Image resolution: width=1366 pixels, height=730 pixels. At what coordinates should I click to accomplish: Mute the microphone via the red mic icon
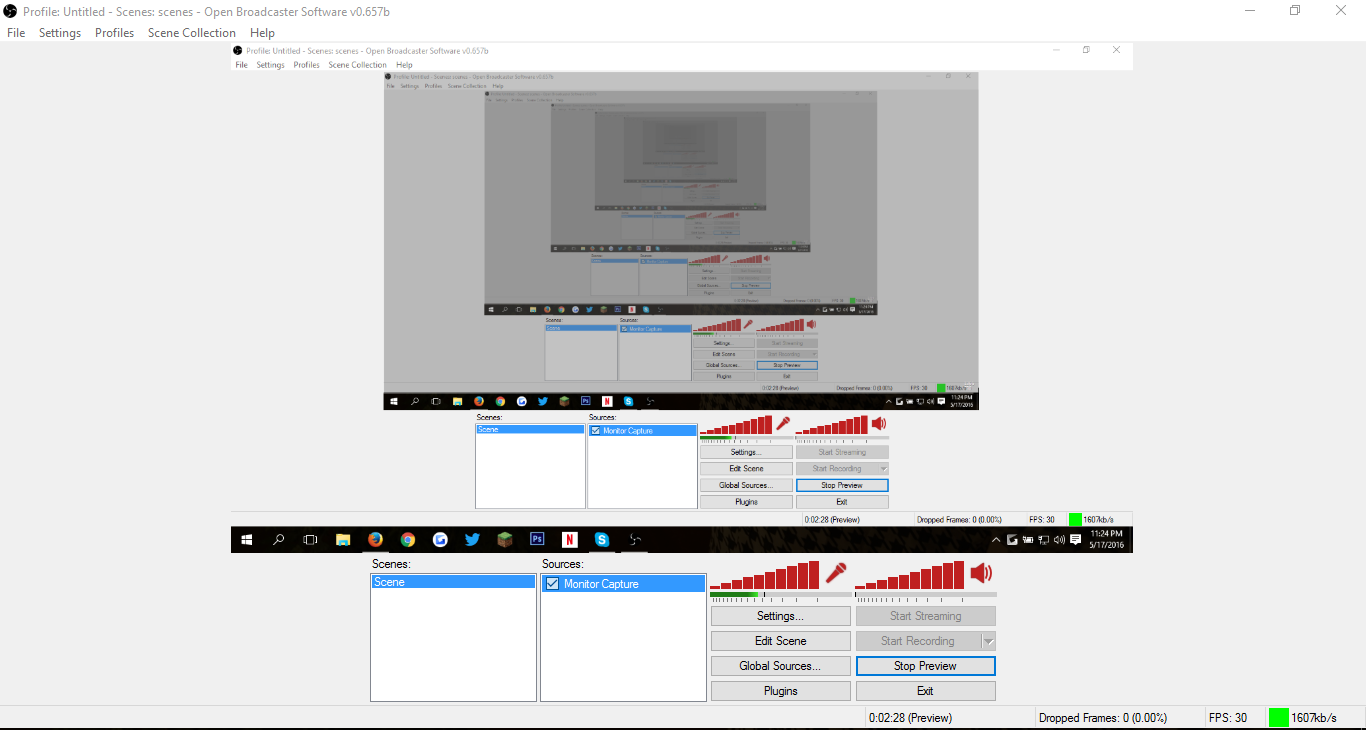(836, 574)
